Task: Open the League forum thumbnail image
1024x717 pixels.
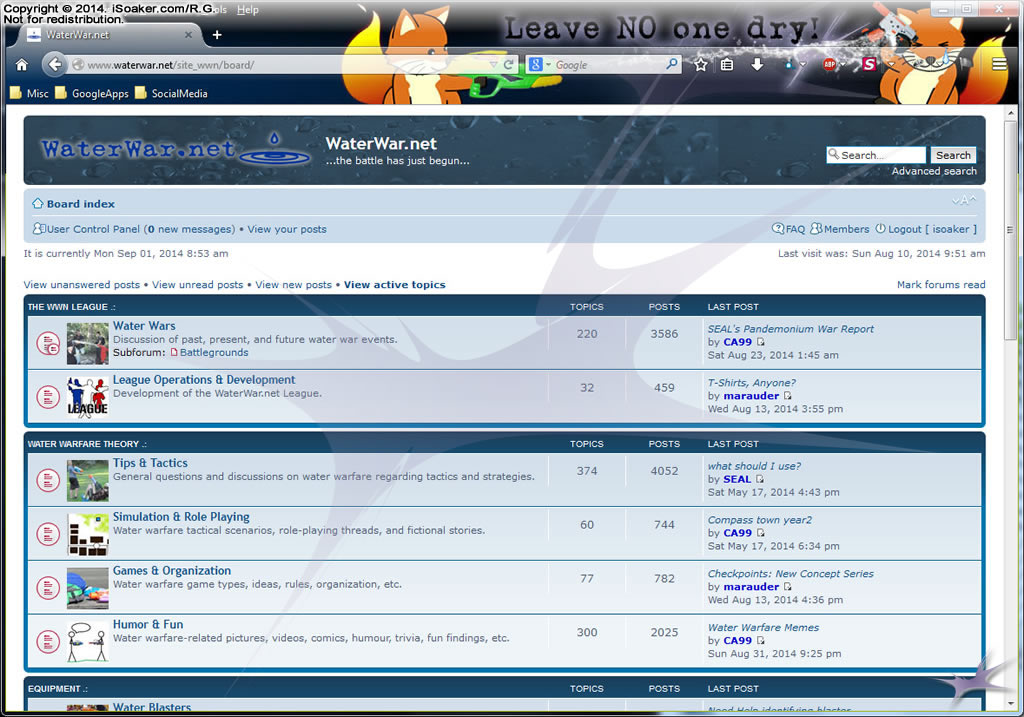Action: point(88,397)
